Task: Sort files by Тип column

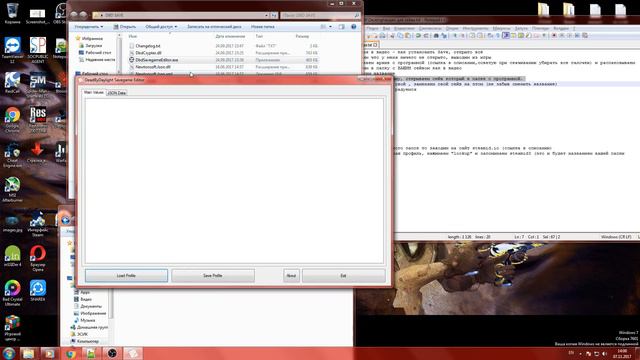Action: 259,36
